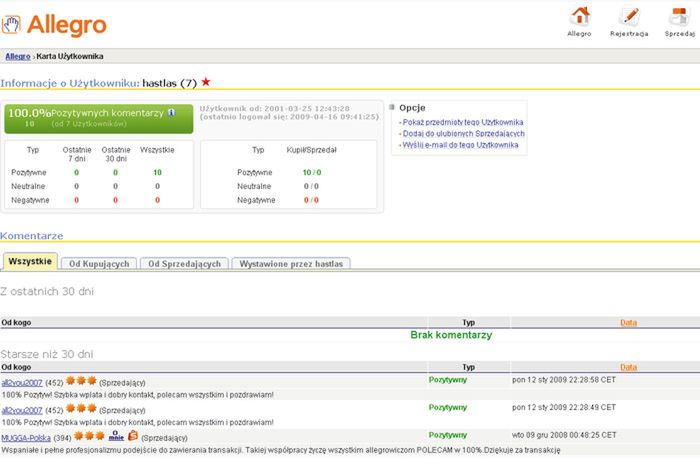Click the Komentarze section heading

32,236
